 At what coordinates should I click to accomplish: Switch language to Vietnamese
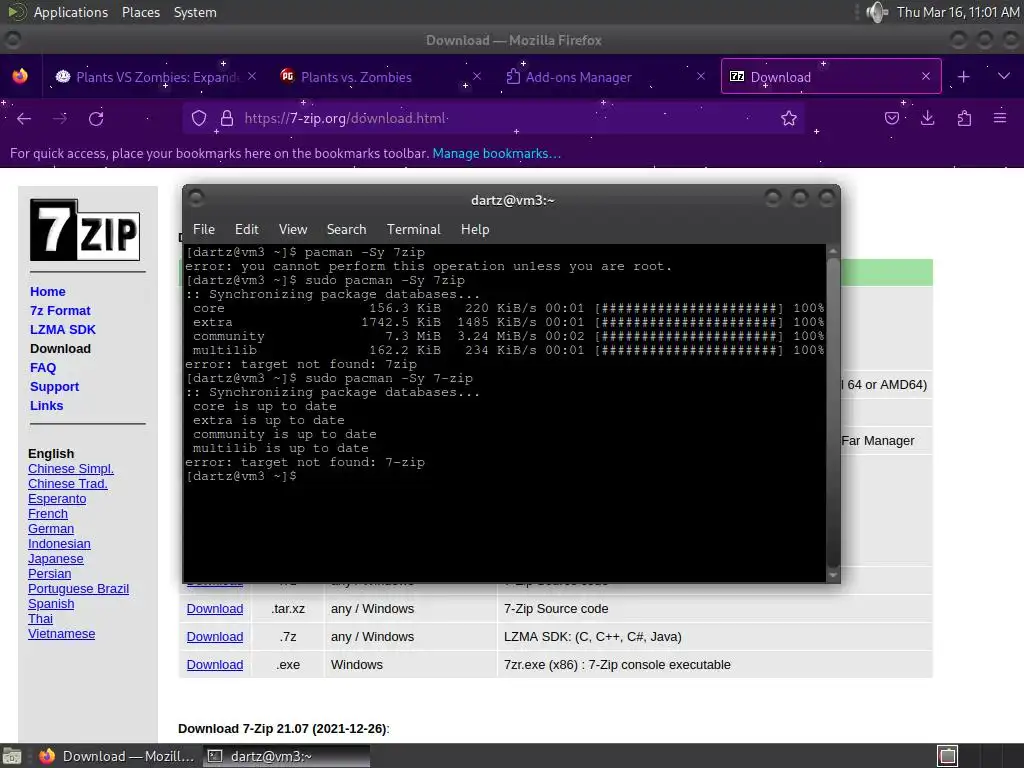pyautogui.click(x=61, y=633)
